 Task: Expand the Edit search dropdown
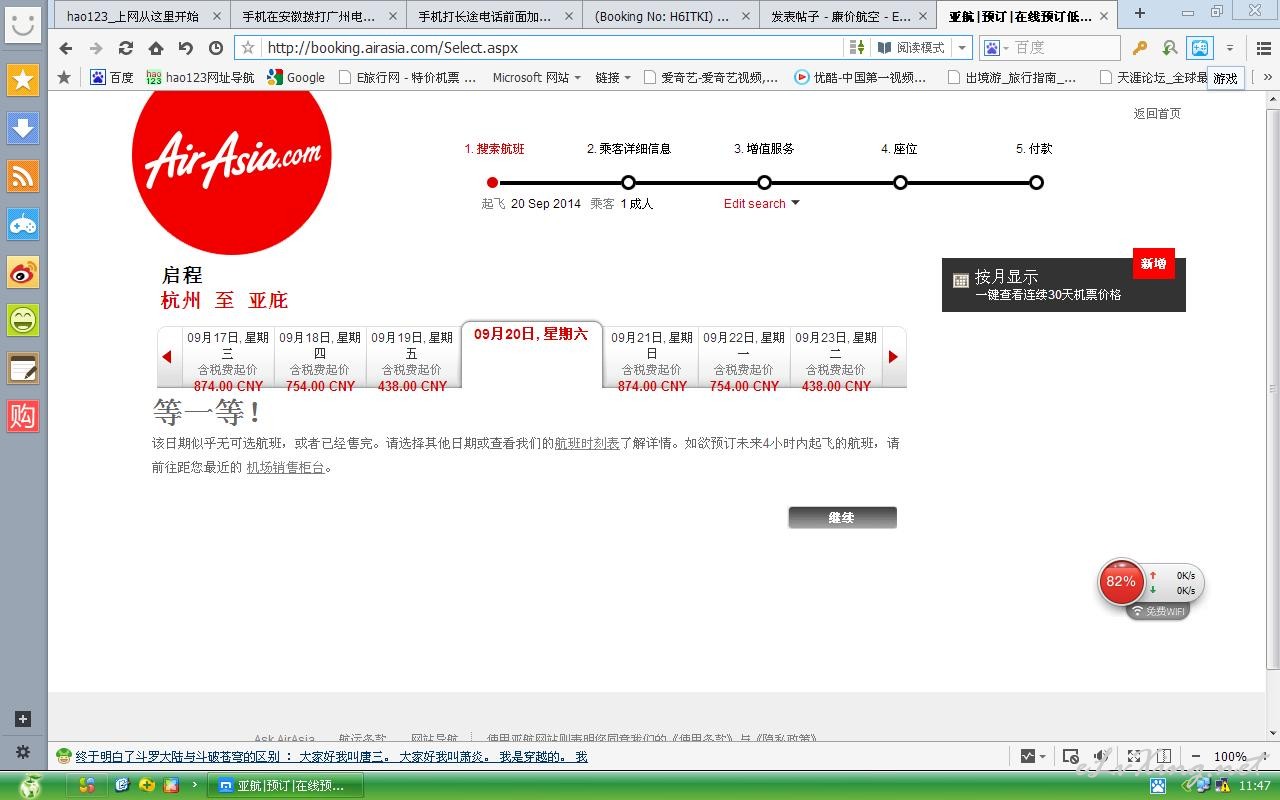click(x=762, y=203)
